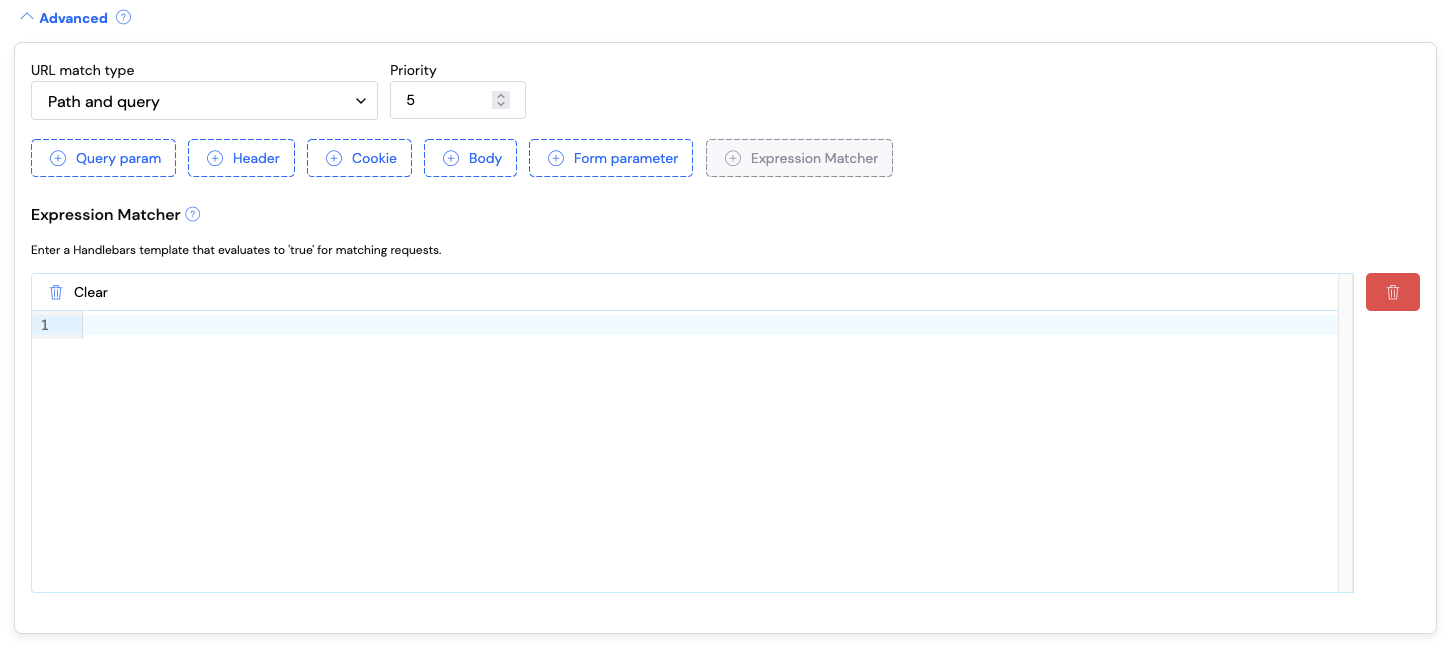This screenshot has height=645, width=1446.
Task: Click the Priority increment arrow
Action: (x=500, y=94)
